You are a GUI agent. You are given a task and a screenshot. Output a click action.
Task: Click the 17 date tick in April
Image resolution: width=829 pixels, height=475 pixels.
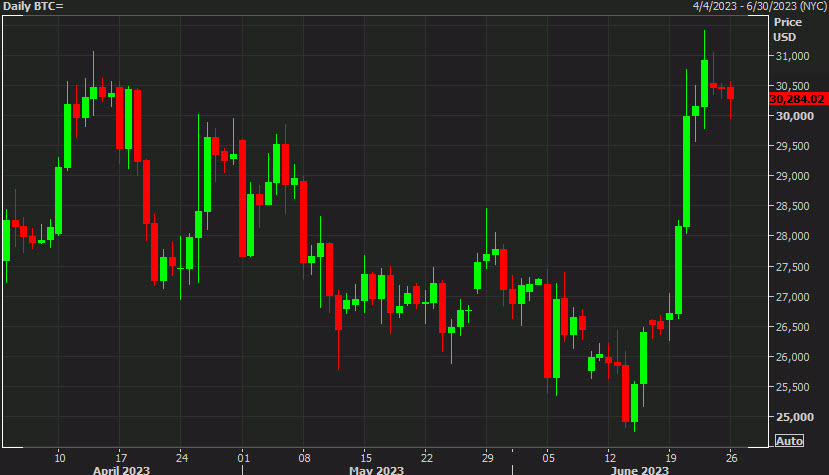pos(121,458)
